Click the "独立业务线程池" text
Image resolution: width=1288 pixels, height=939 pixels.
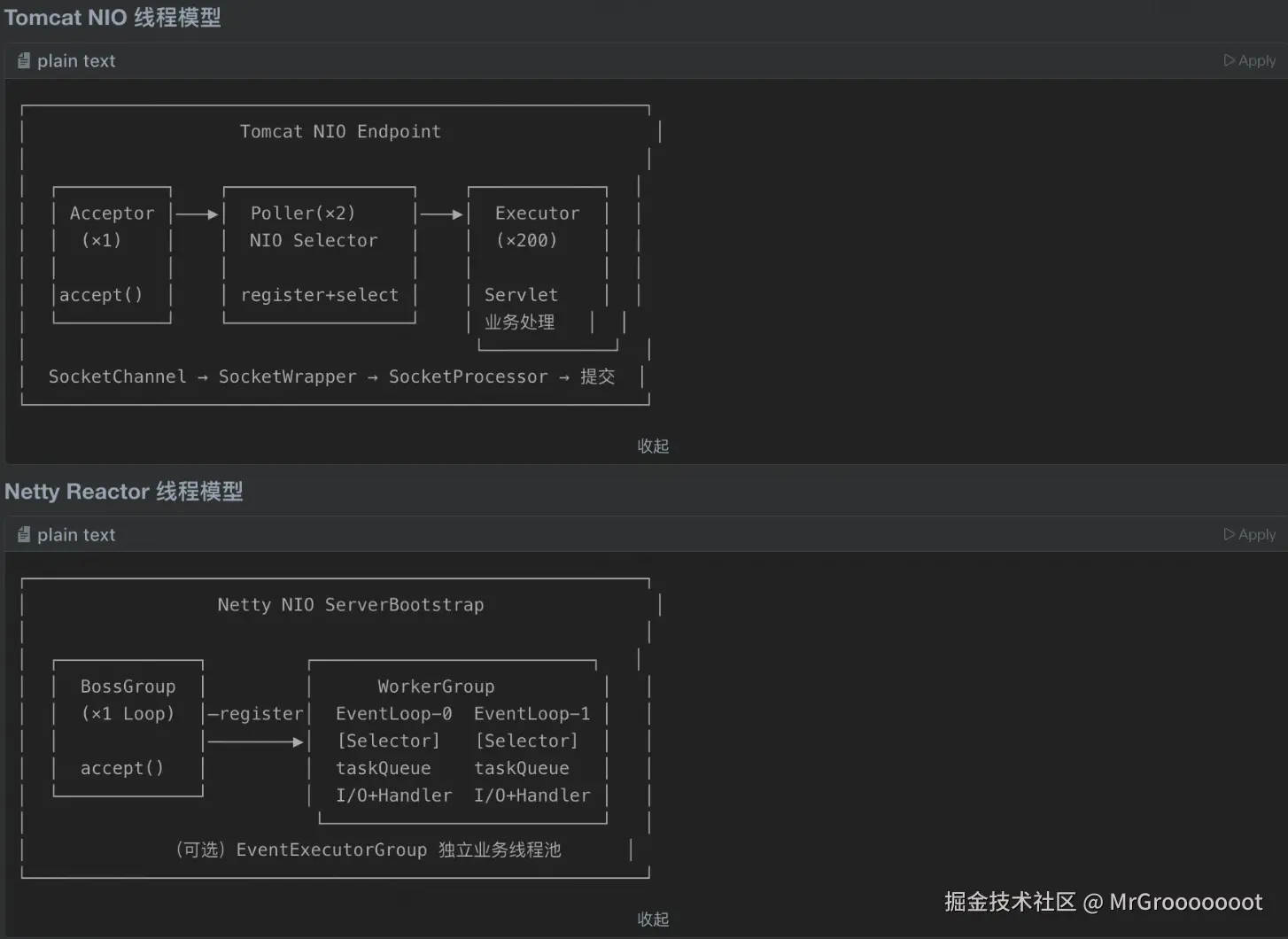click(500, 850)
